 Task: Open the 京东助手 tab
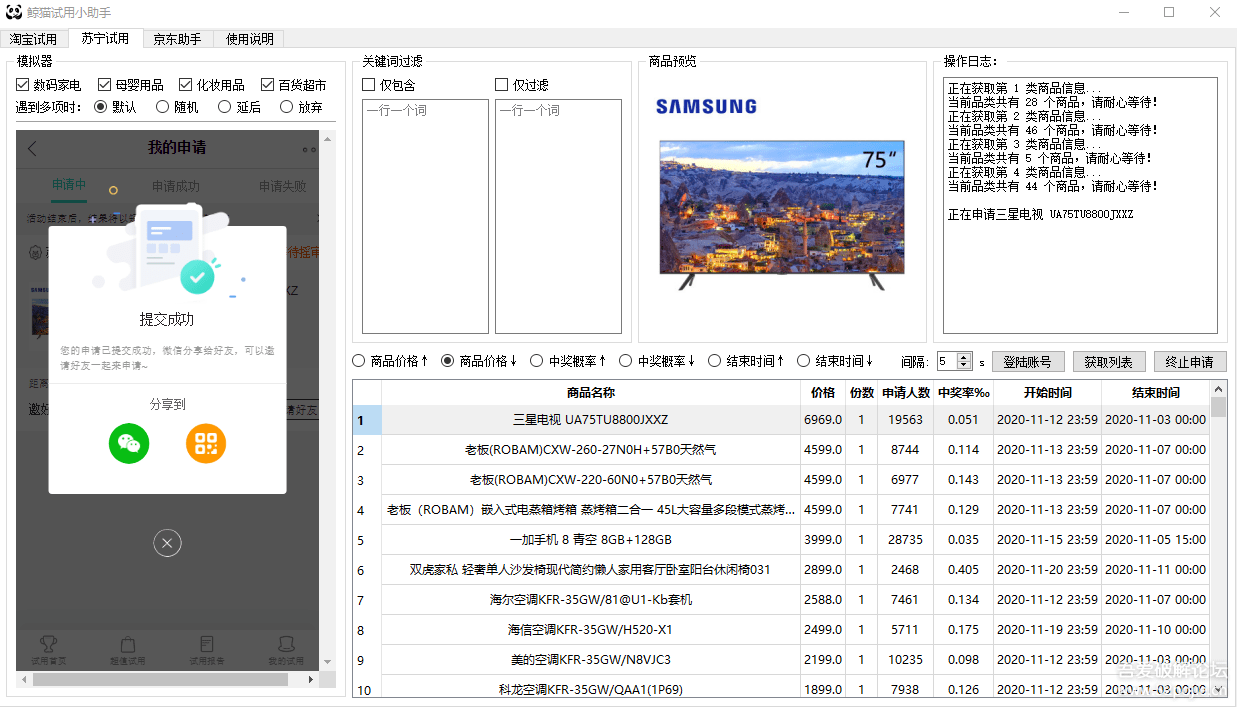click(177, 39)
